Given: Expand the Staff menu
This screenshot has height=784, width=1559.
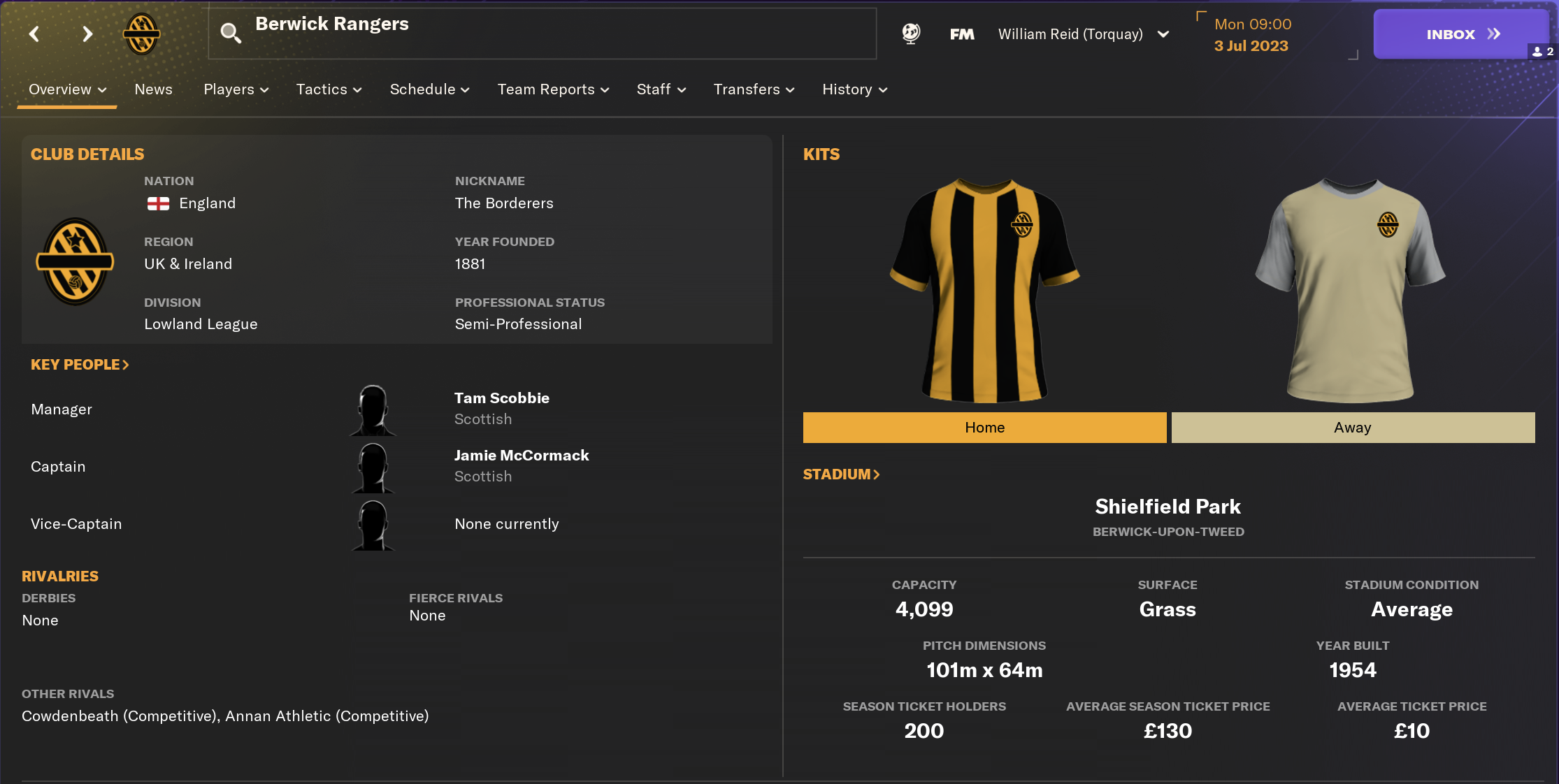Looking at the screenshot, I should [x=661, y=89].
